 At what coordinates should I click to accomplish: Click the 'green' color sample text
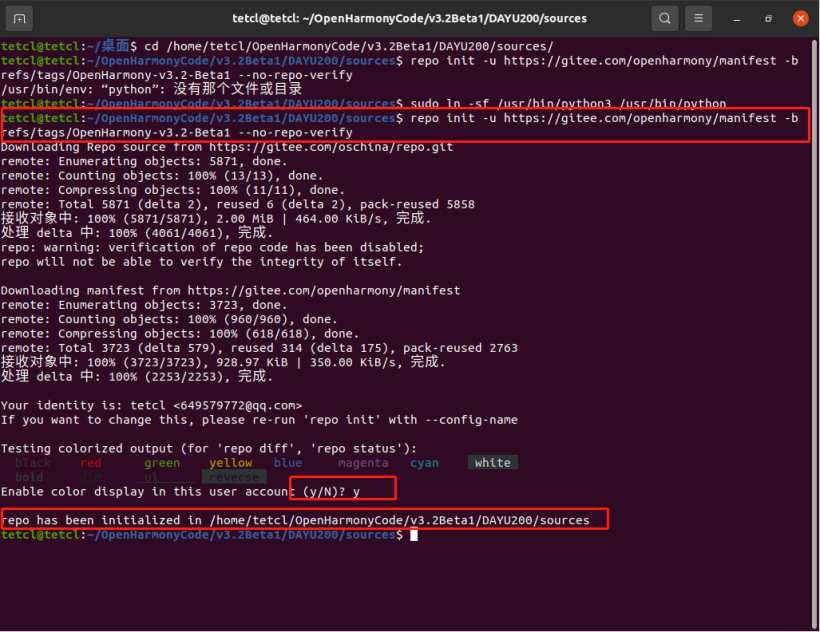coord(162,463)
